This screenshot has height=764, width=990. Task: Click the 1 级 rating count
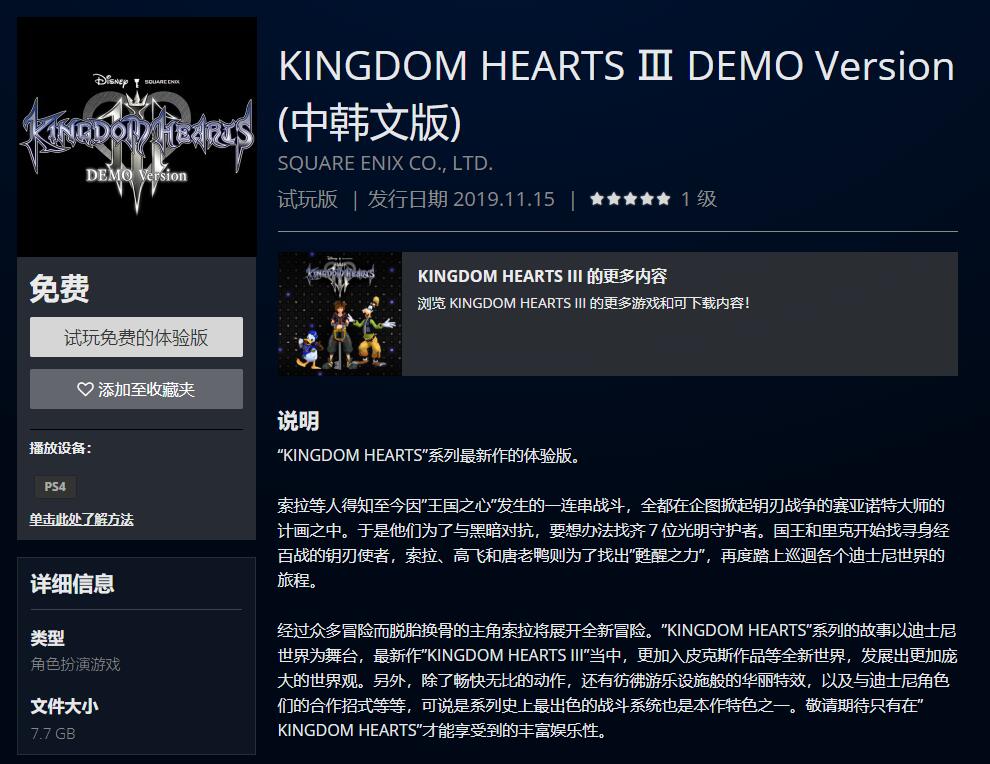pos(698,199)
